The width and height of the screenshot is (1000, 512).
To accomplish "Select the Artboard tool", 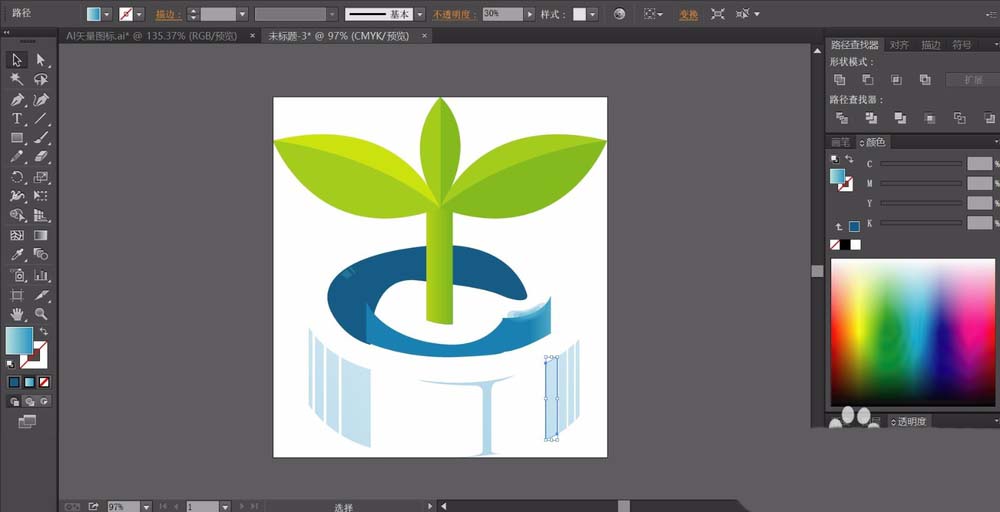I will [x=17, y=295].
